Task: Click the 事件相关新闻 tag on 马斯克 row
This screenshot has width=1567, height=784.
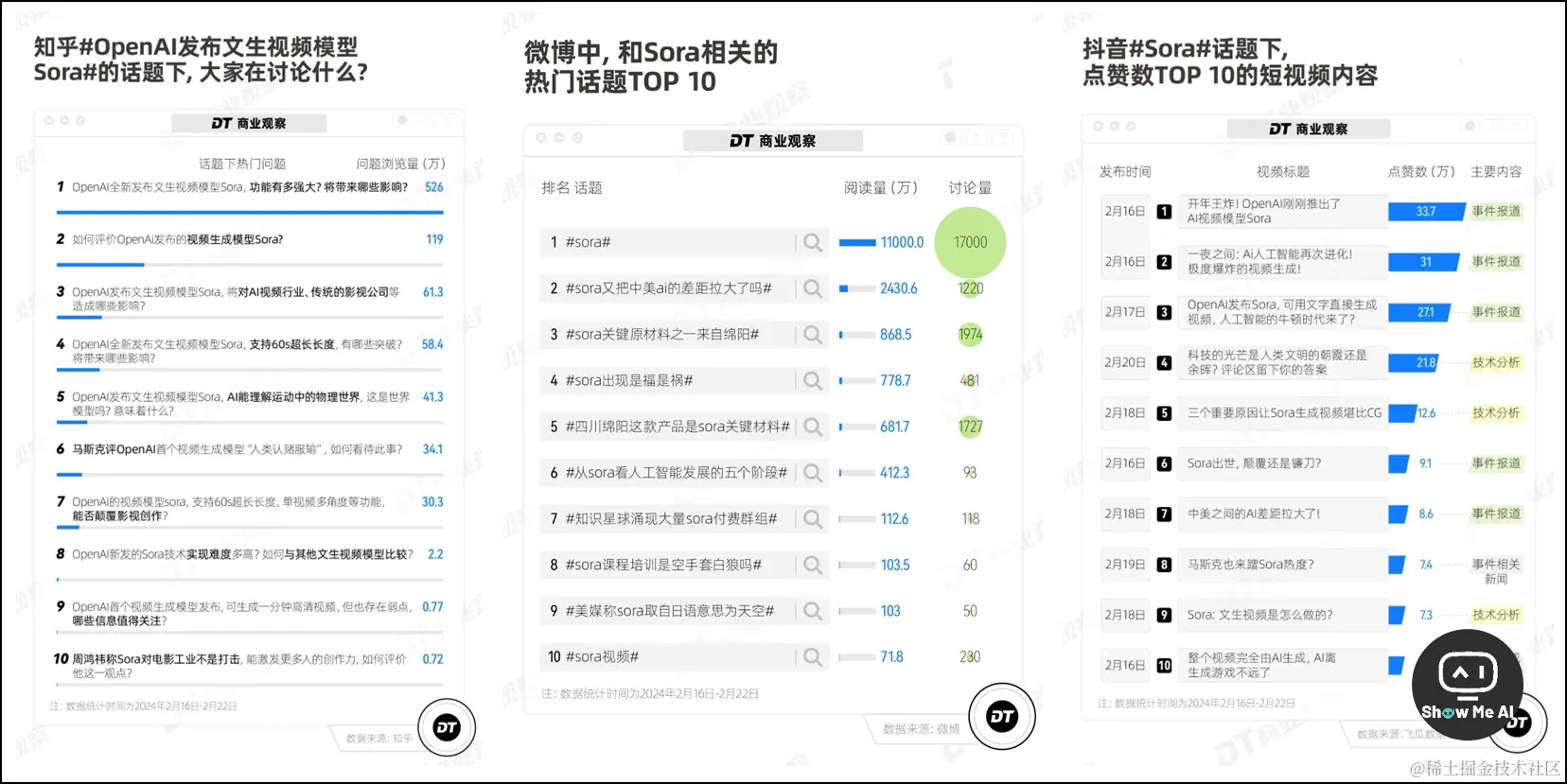Action: click(1496, 571)
